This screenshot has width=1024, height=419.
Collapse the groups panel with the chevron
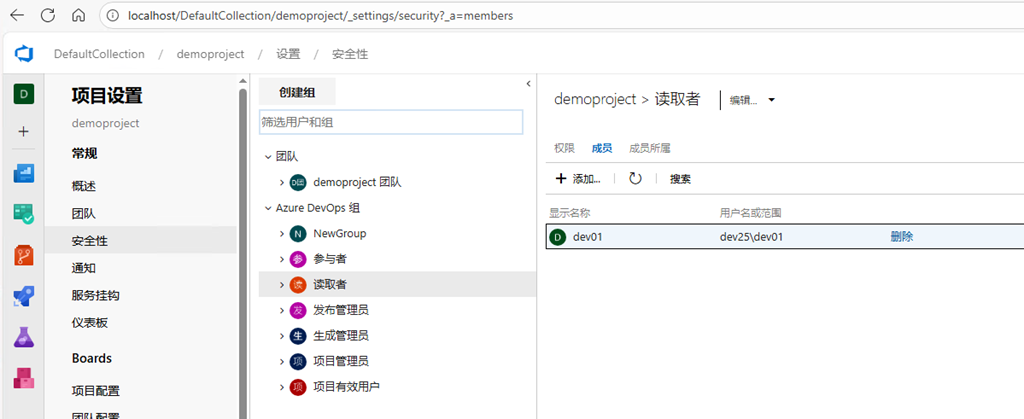pos(528,84)
